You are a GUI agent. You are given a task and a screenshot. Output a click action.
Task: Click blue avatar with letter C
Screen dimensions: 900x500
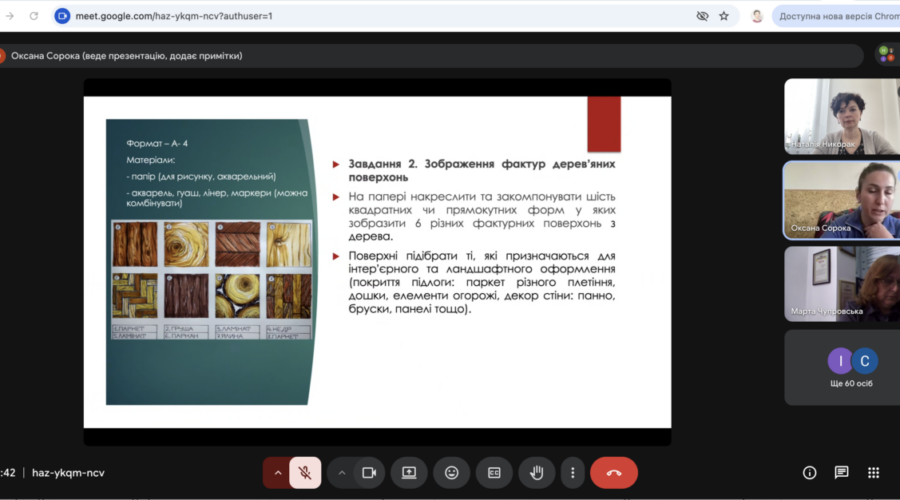pos(864,361)
